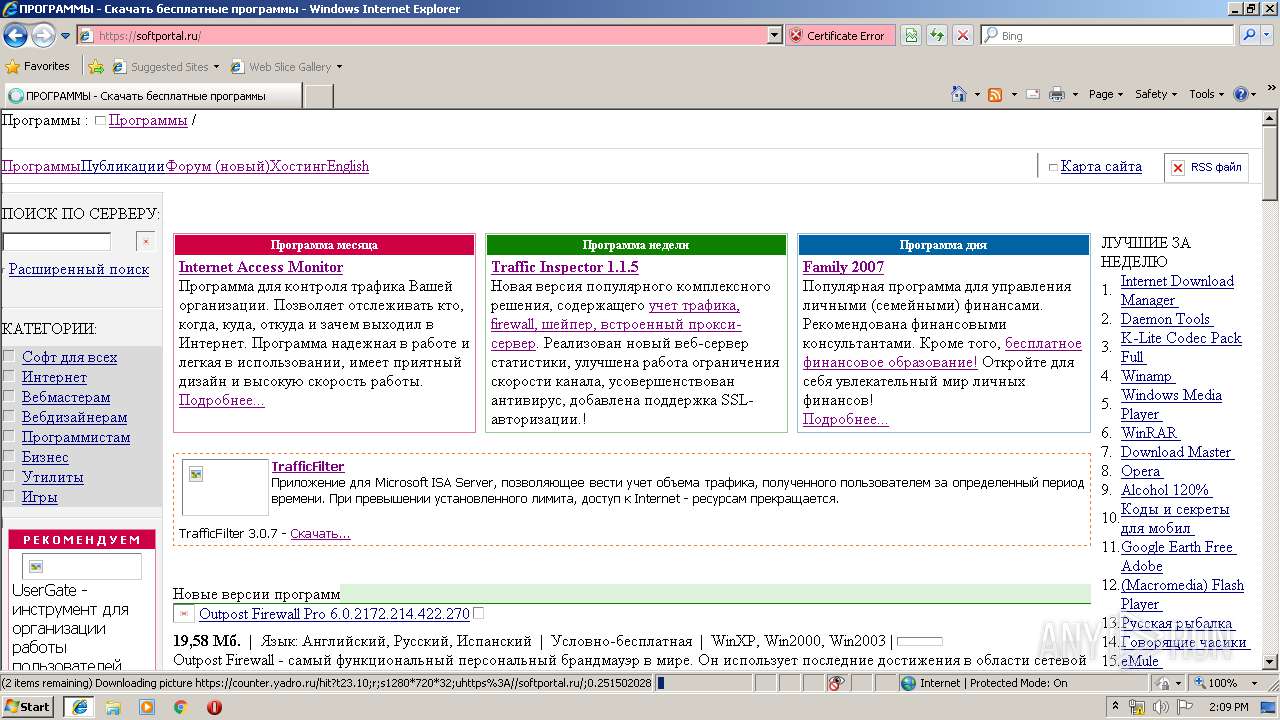
Task: Click into the Bing search box
Action: (1107, 35)
